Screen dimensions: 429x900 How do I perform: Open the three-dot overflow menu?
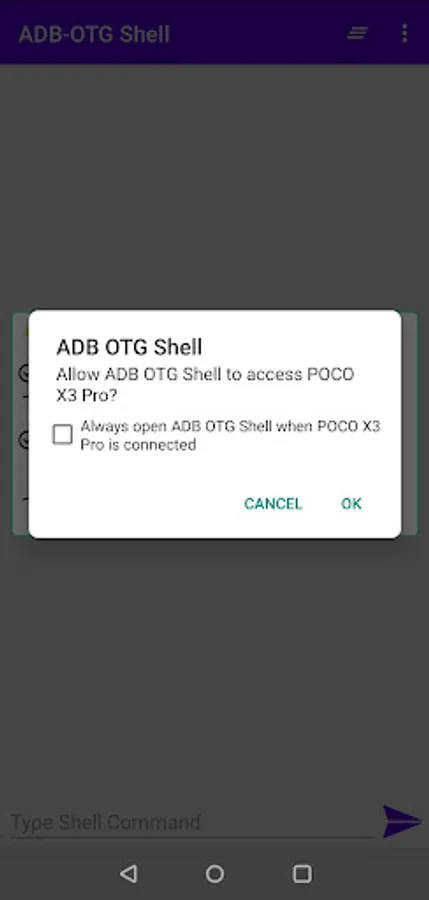(x=404, y=33)
